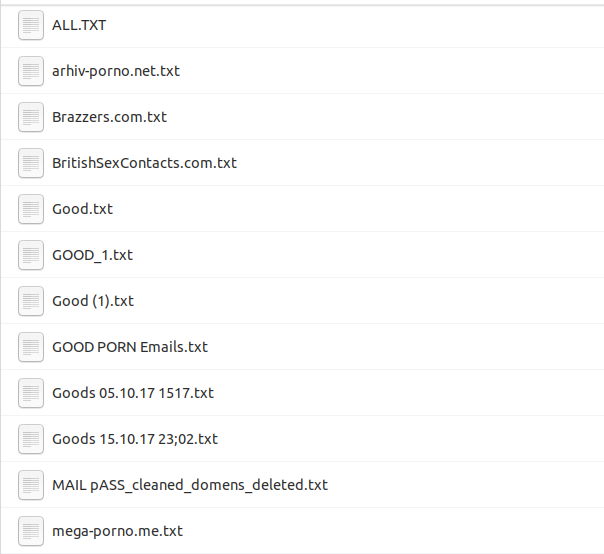Click the Good.txt file name
The width and height of the screenshot is (604, 554).
point(82,209)
